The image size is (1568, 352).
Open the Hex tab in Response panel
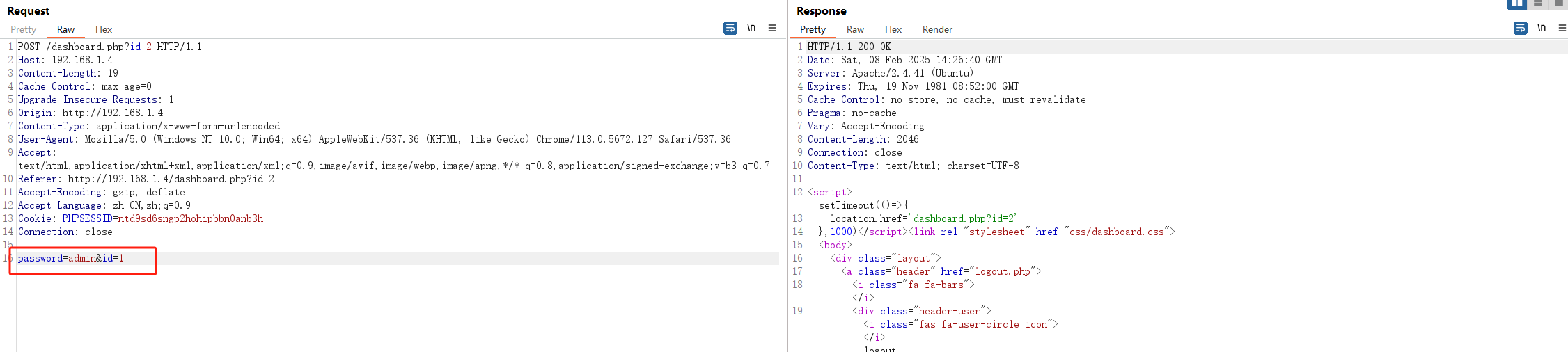(x=893, y=29)
